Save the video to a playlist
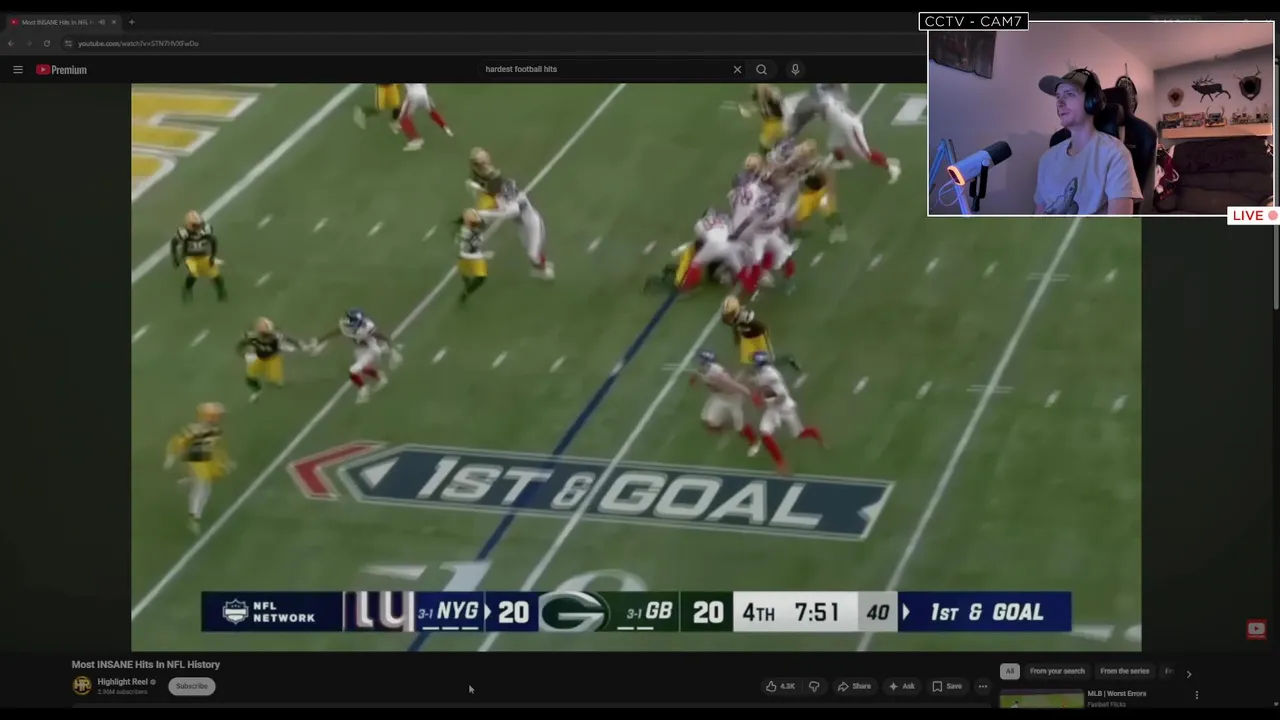The height and width of the screenshot is (720, 1280). [947, 686]
